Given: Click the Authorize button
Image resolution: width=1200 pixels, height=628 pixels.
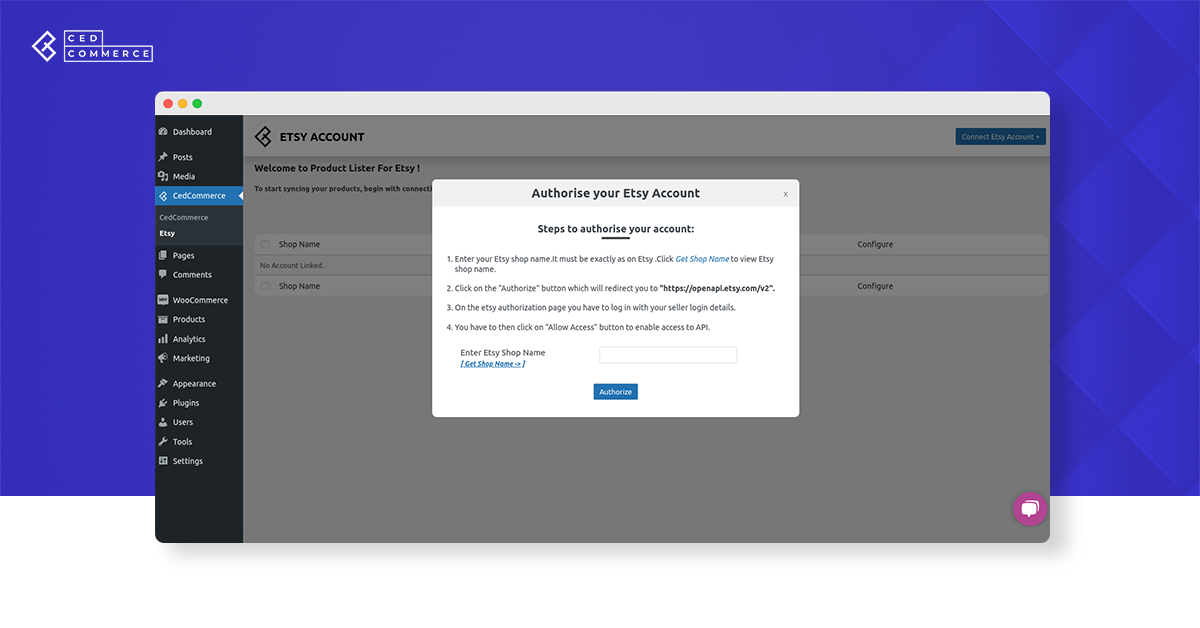Looking at the screenshot, I should (x=615, y=392).
